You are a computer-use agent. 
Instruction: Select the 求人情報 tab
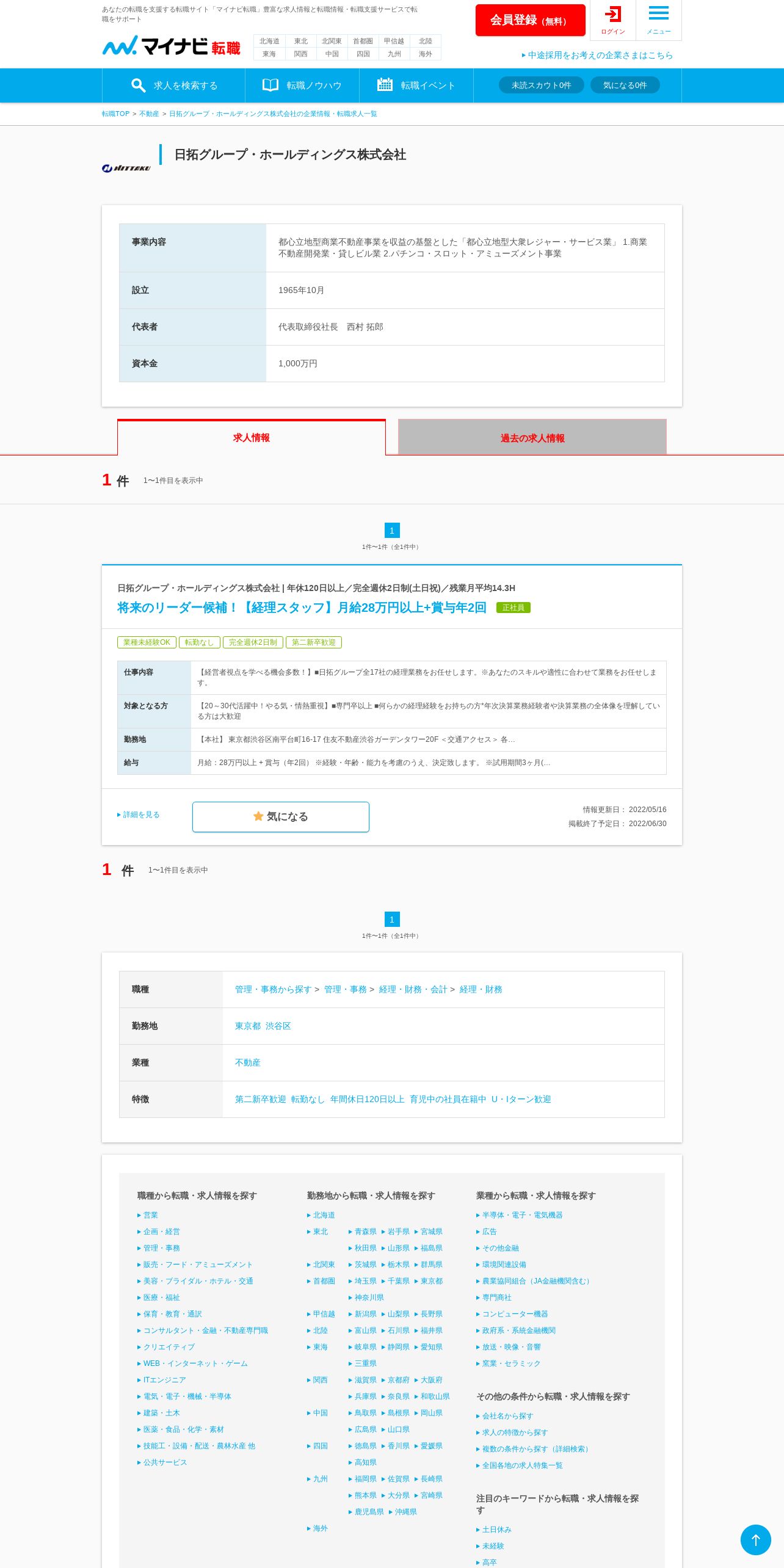(x=252, y=437)
